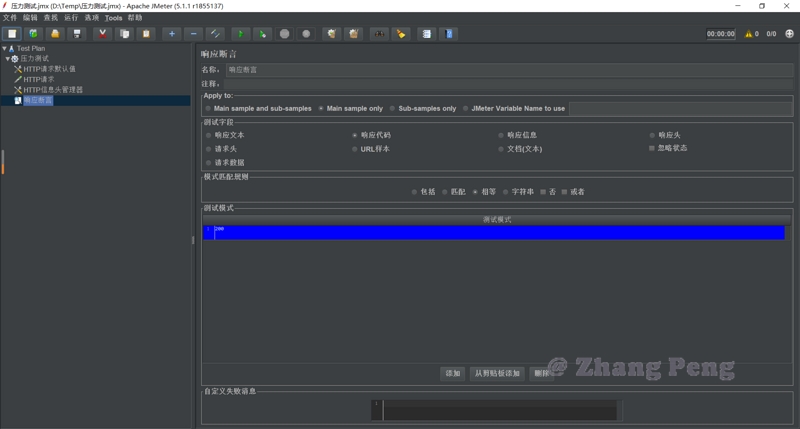800x429 pixels.
Task: Click the Add plus toolbar icon
Action: 172,34
